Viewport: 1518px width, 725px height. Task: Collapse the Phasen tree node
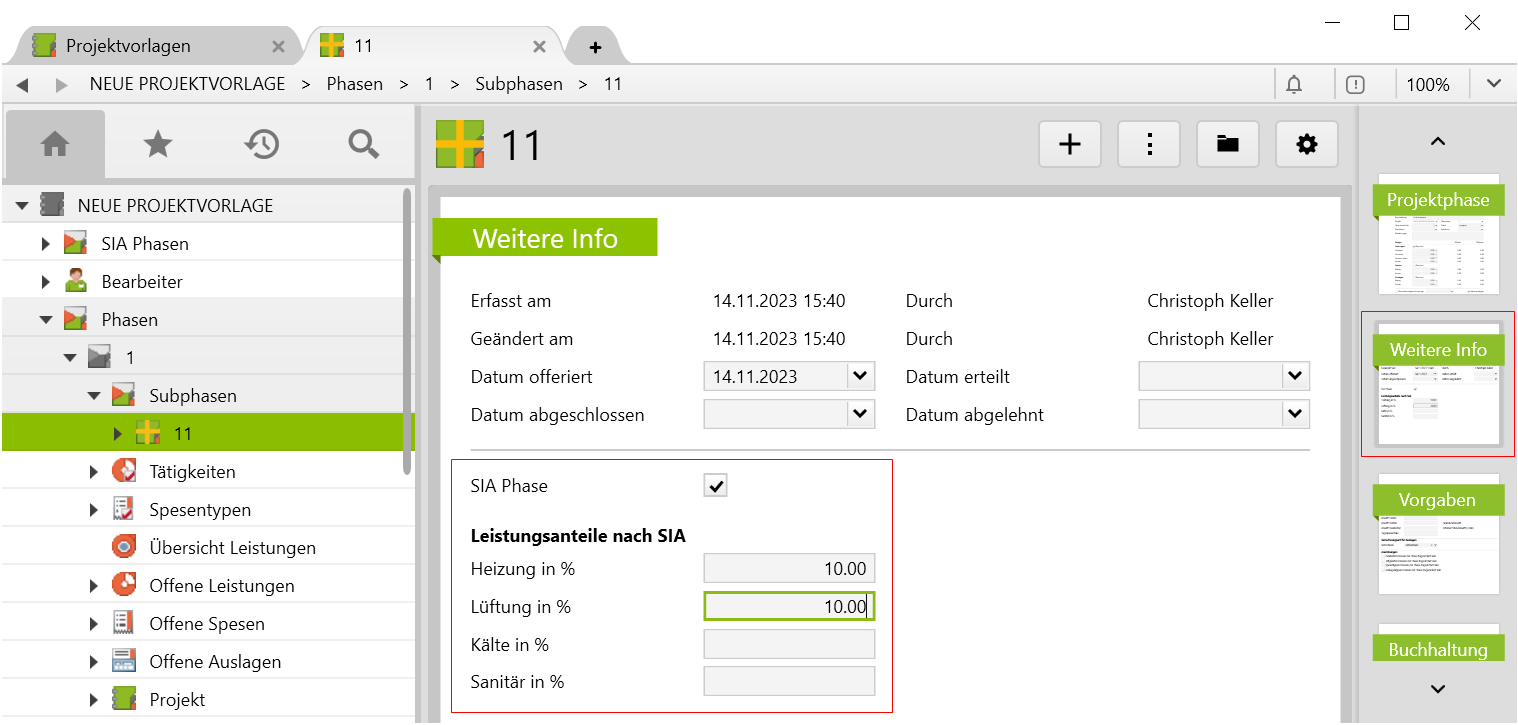point(46,320)
